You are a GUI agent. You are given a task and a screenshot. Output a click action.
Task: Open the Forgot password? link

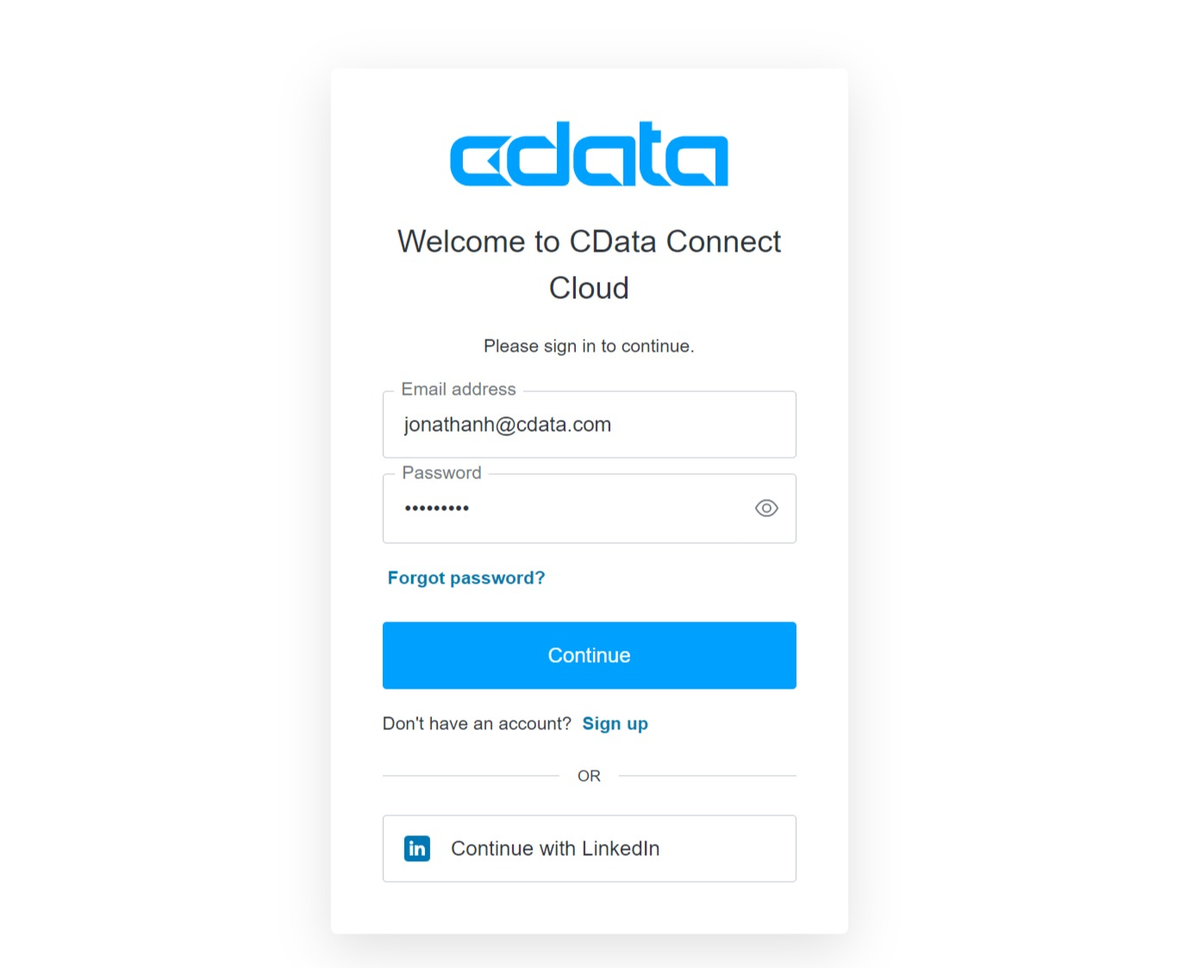tap(466, 578)
